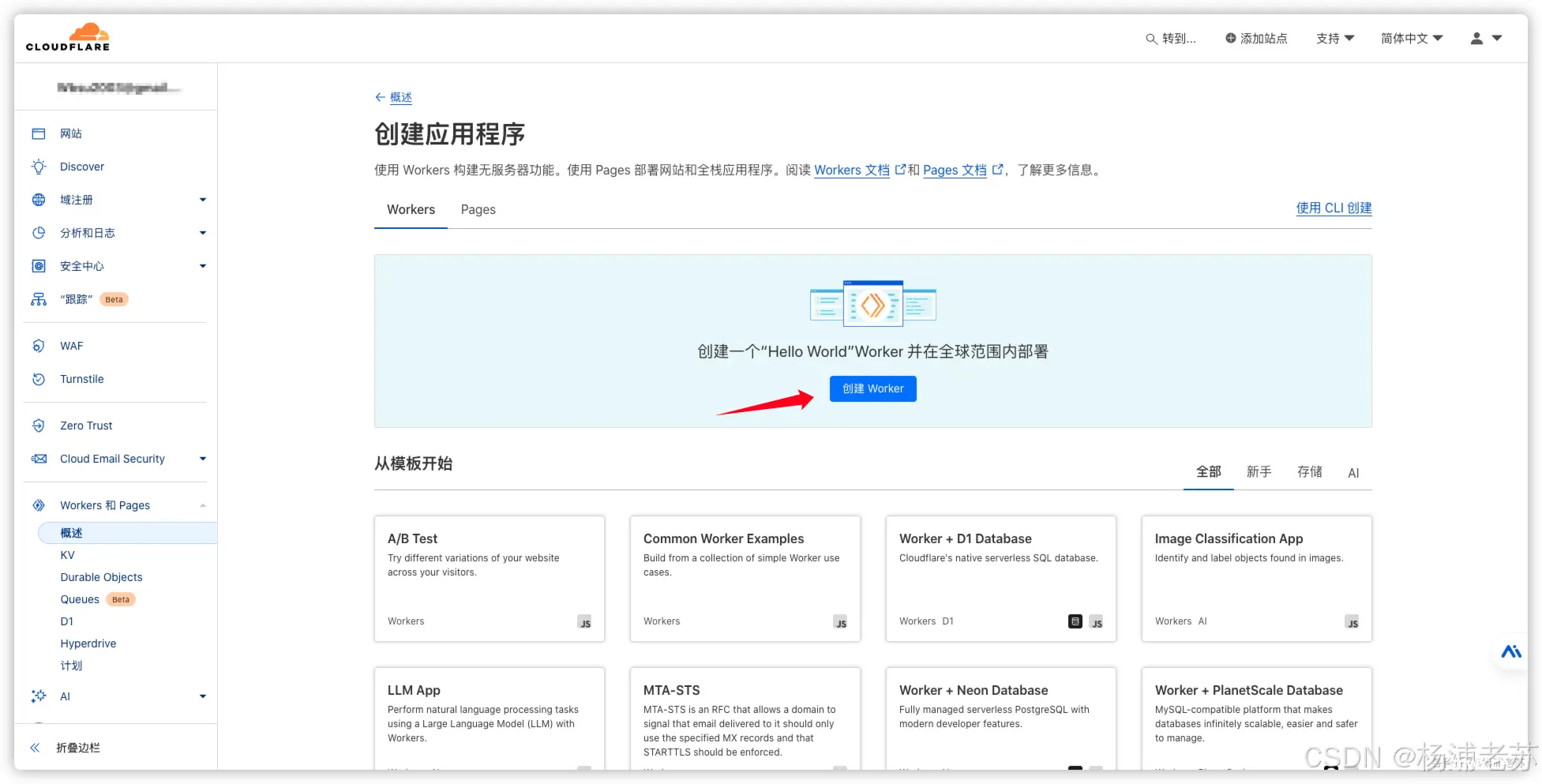Expand the 分析和日志 sidebar section
1542x784 pixels.
pyautogui.click(x=203, y=233)
